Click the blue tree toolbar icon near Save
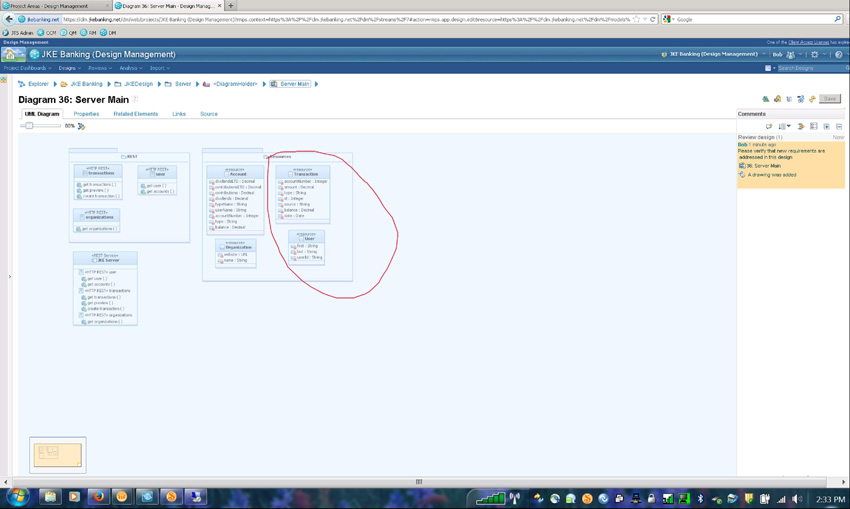 pos(801,99)
